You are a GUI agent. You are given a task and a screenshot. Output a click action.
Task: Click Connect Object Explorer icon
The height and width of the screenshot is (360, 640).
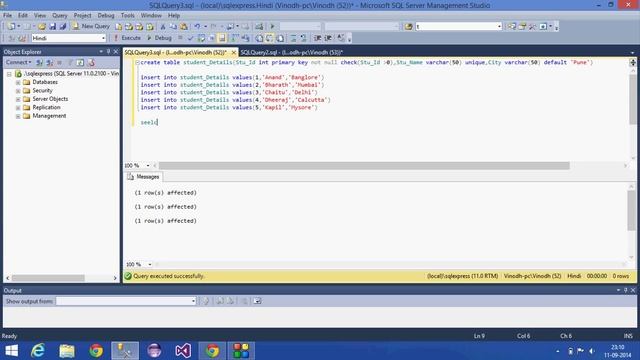[40, 62]
